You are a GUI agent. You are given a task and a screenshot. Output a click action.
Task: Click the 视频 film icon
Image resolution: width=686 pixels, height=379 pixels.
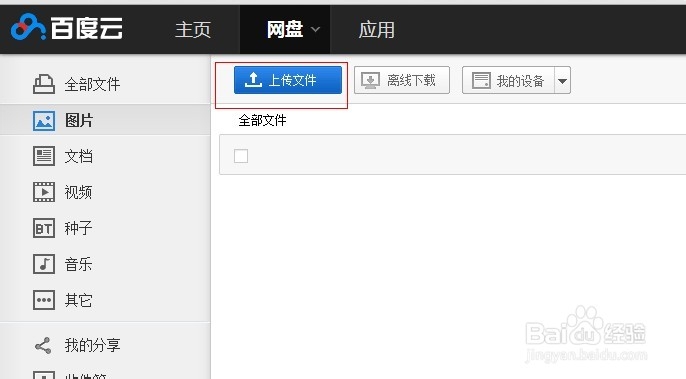(44, 192)
